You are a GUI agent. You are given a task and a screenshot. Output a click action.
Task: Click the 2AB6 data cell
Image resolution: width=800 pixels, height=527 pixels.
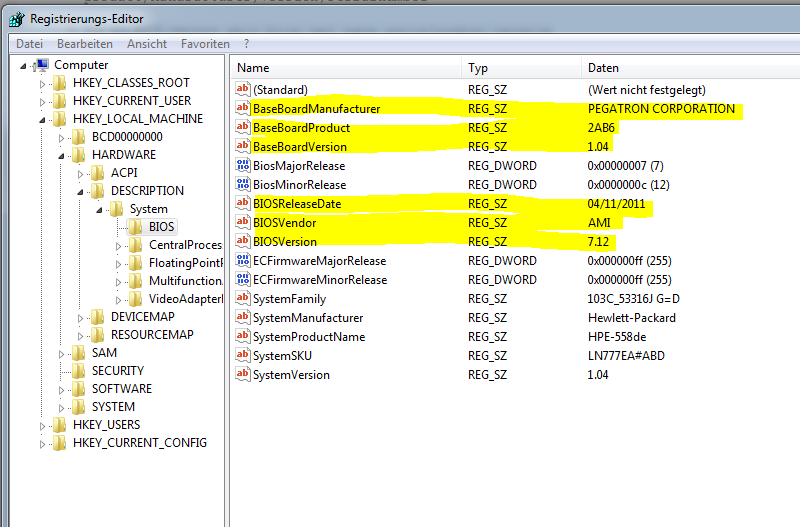click(x=601, y=128)
